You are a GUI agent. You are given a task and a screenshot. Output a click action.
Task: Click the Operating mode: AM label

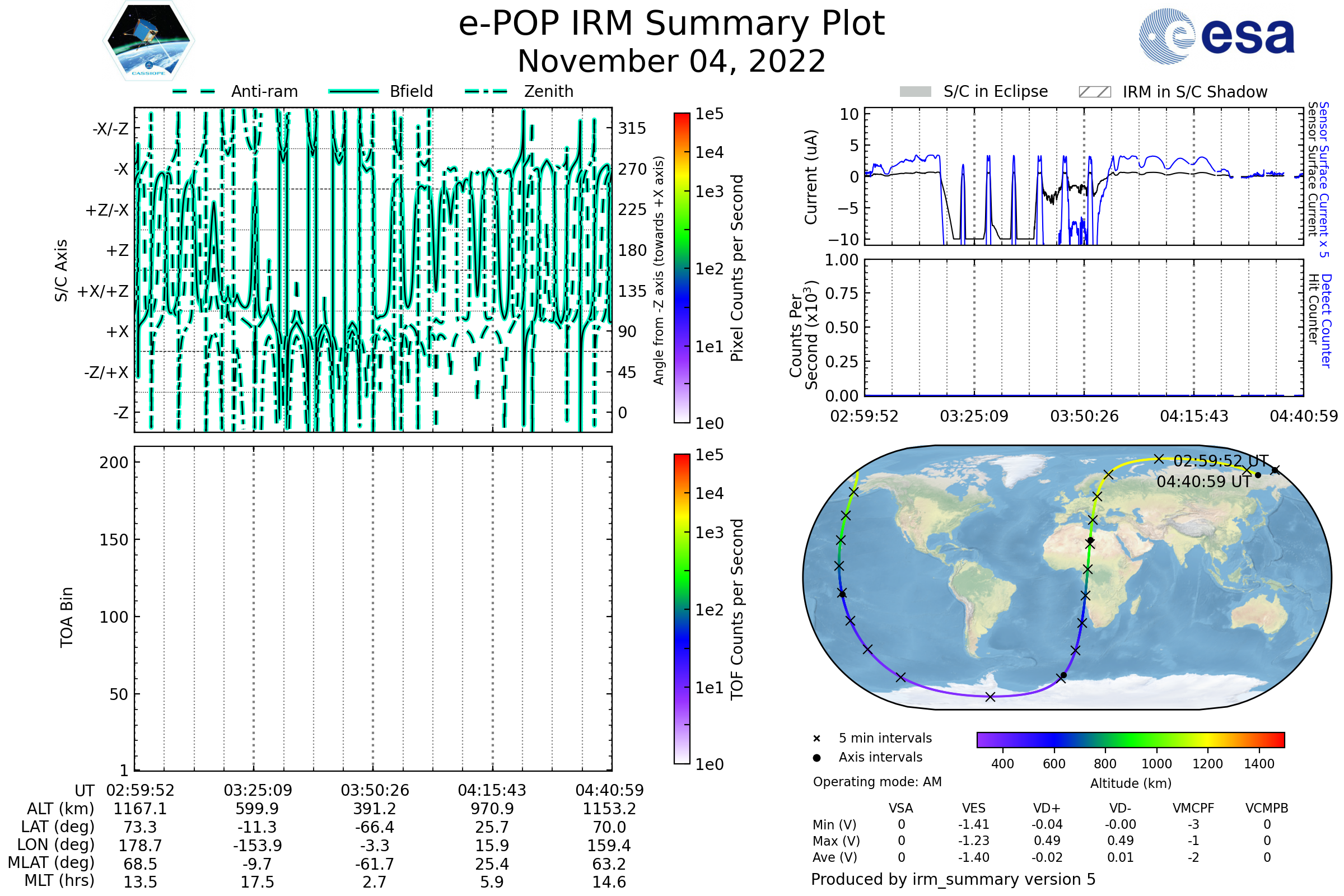877,782
